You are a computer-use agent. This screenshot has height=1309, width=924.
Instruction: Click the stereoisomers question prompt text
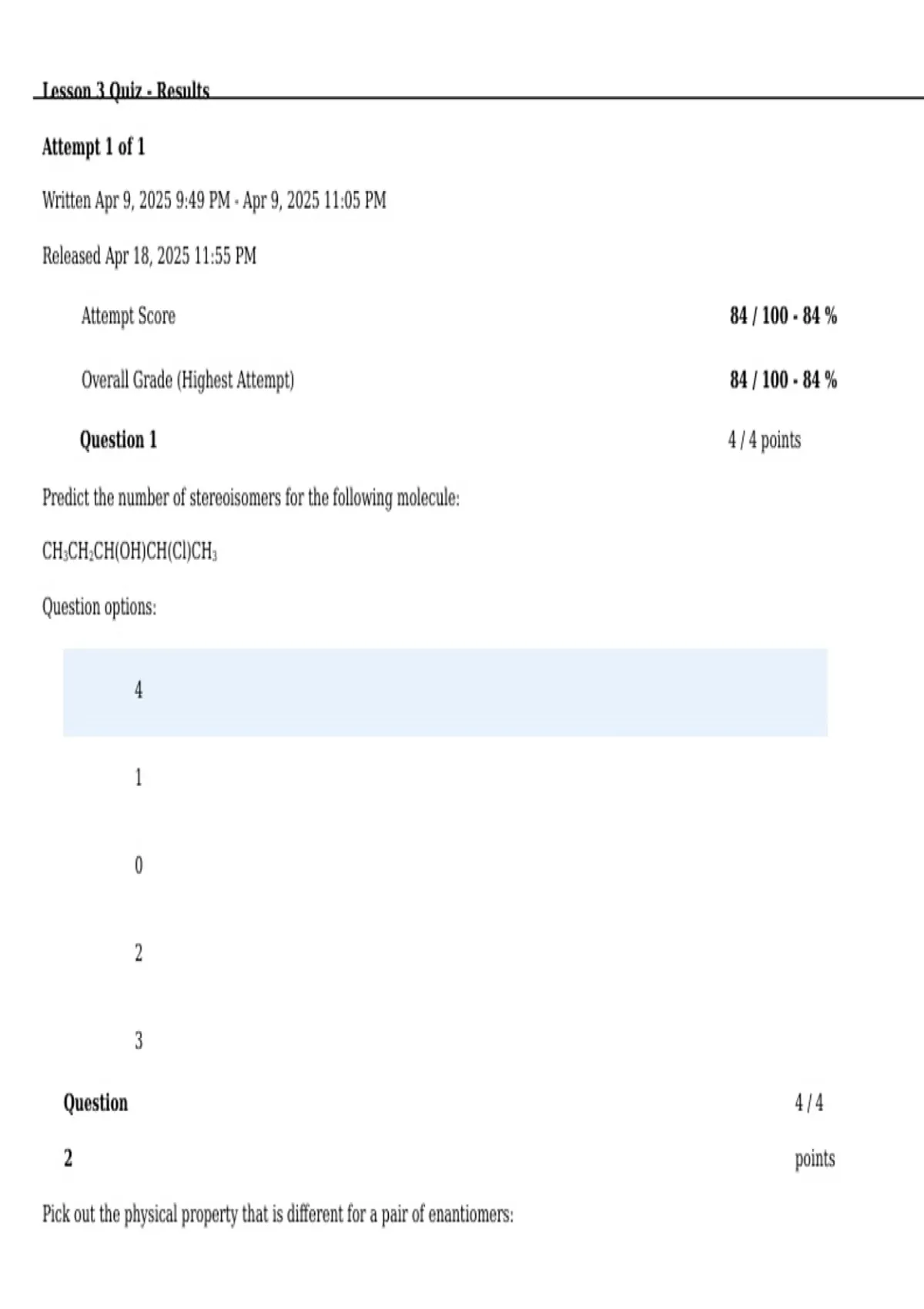[251, 498]
